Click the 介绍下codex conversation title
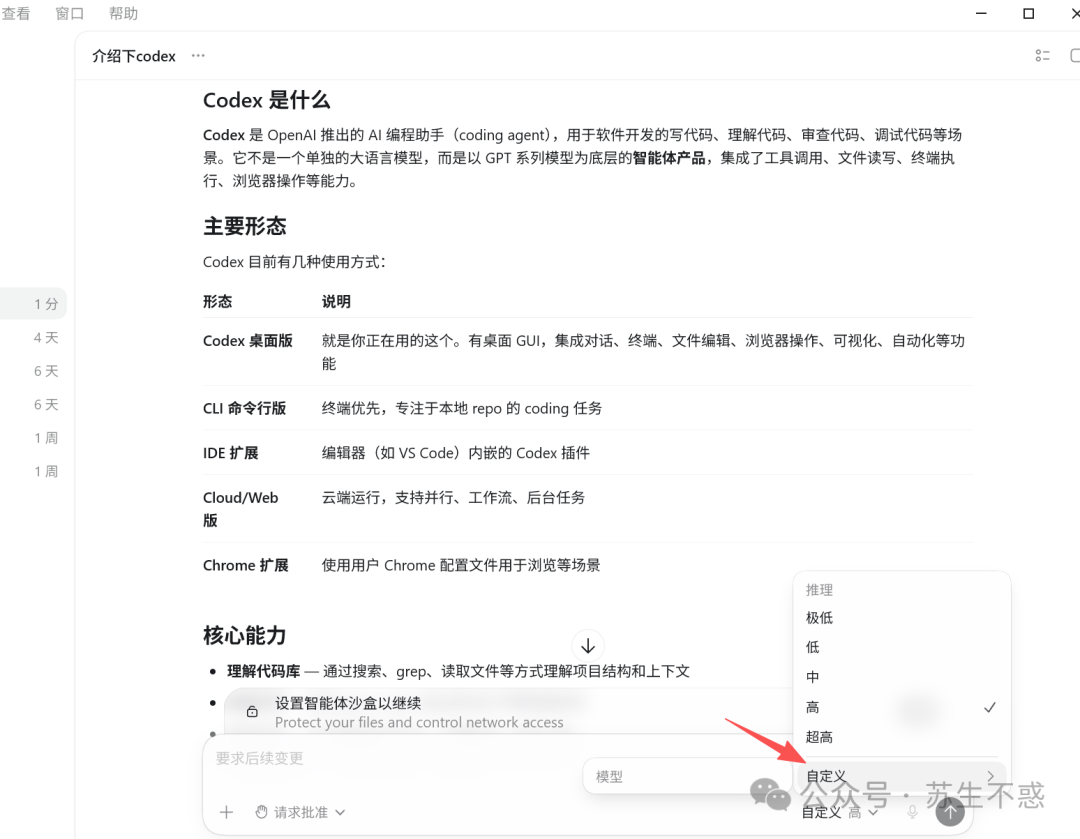The image size is (1080, 839). tap(134, 56)
